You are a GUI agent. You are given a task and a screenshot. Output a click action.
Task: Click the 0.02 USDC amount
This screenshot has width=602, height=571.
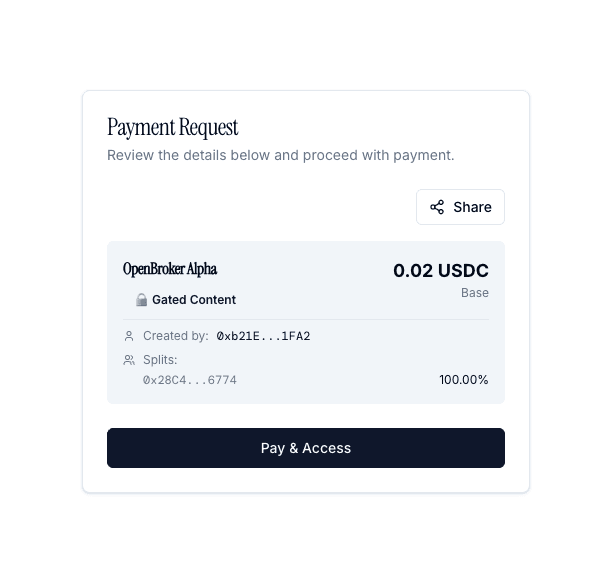point(440,270)
